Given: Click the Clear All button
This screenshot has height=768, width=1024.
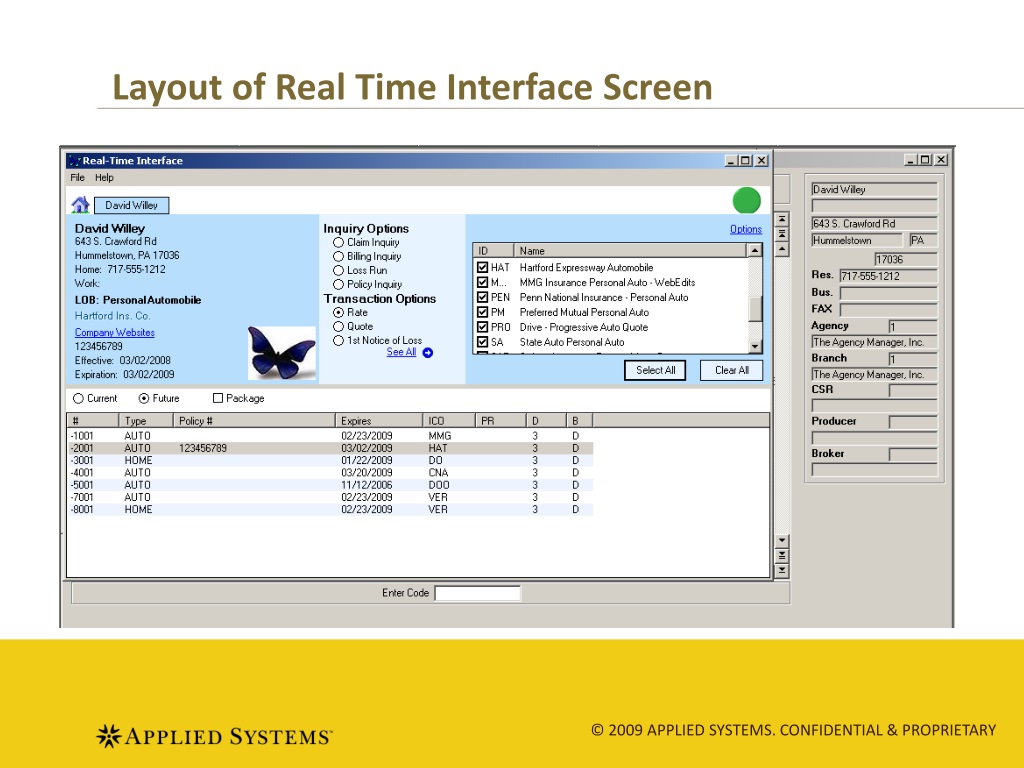Looking at the screenshot, I should point(731,370).
